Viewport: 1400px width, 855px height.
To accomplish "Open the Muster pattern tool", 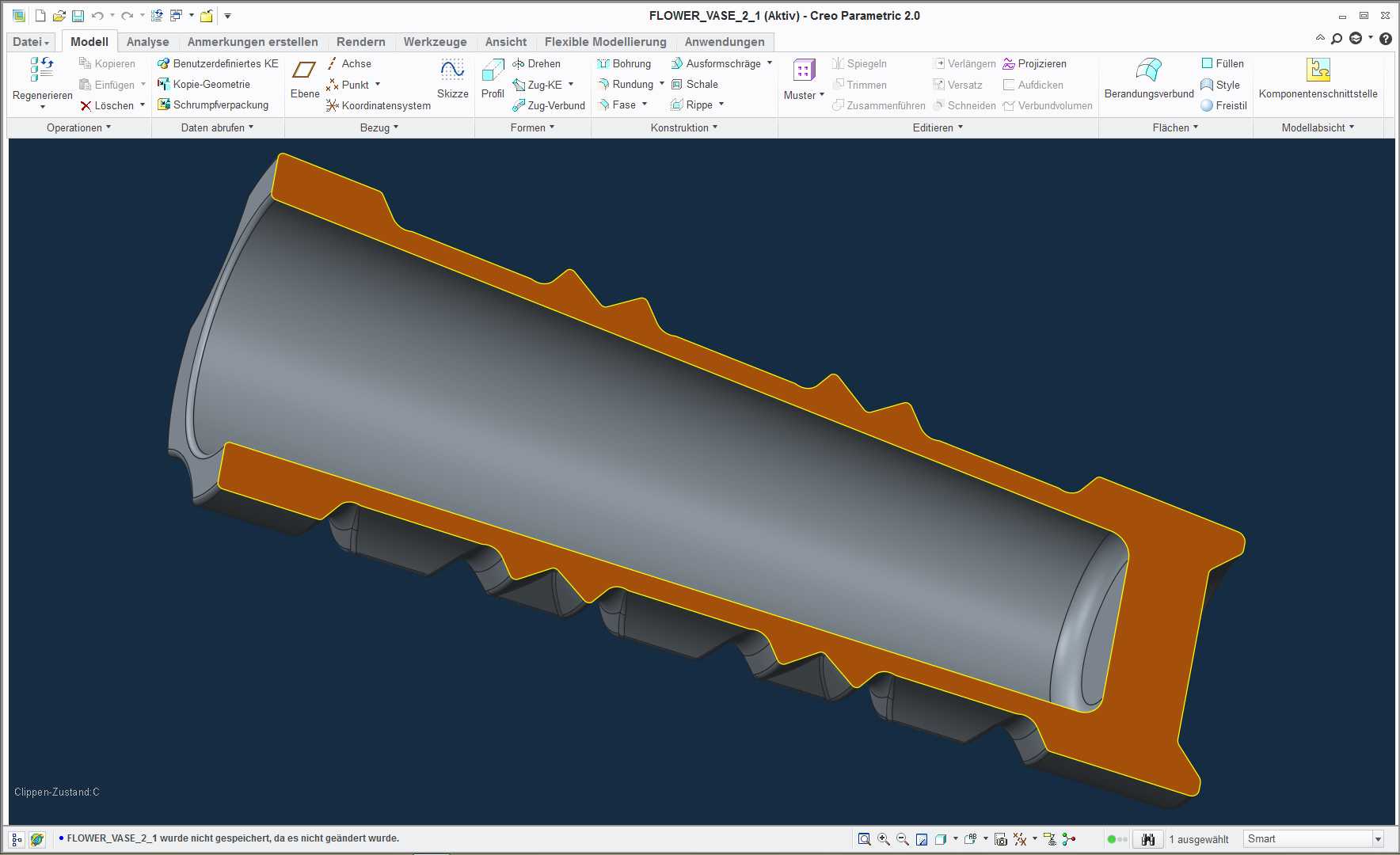I will [x=804, y=79].
